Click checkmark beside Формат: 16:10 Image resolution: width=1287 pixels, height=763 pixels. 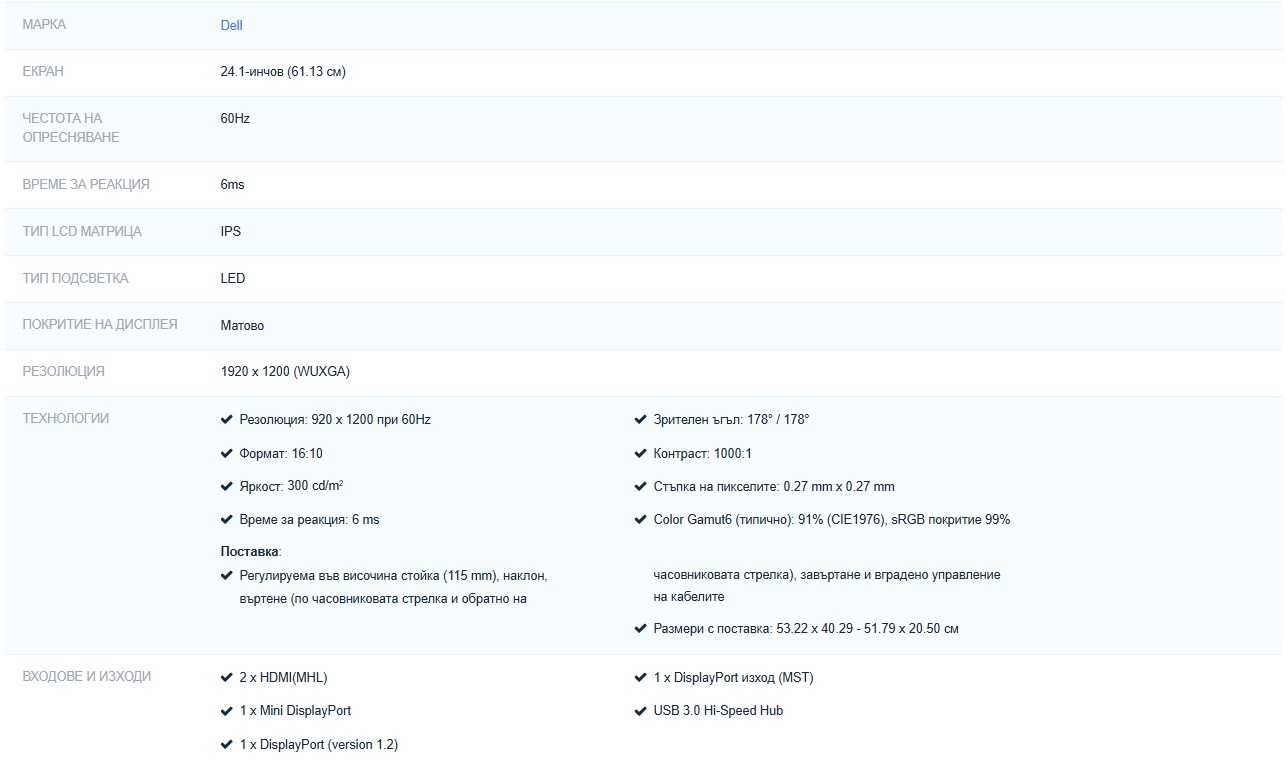point(226,454)
